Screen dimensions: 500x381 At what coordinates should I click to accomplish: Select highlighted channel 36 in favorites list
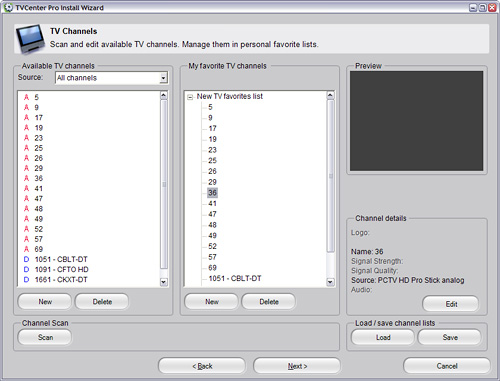point(212,193)
